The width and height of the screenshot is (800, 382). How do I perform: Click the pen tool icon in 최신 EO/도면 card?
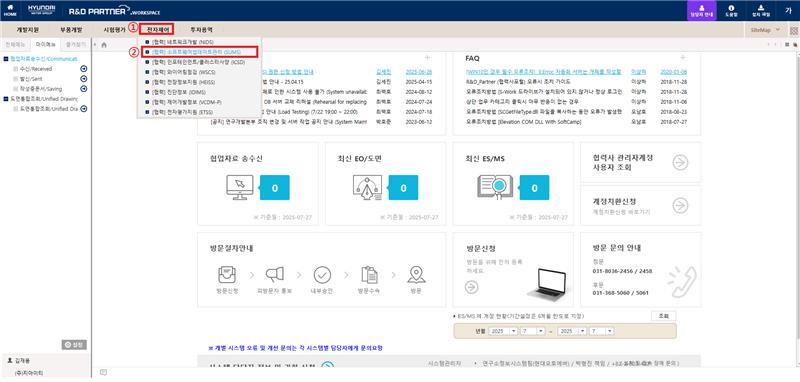pyautogui.click(x=367, y=187)
